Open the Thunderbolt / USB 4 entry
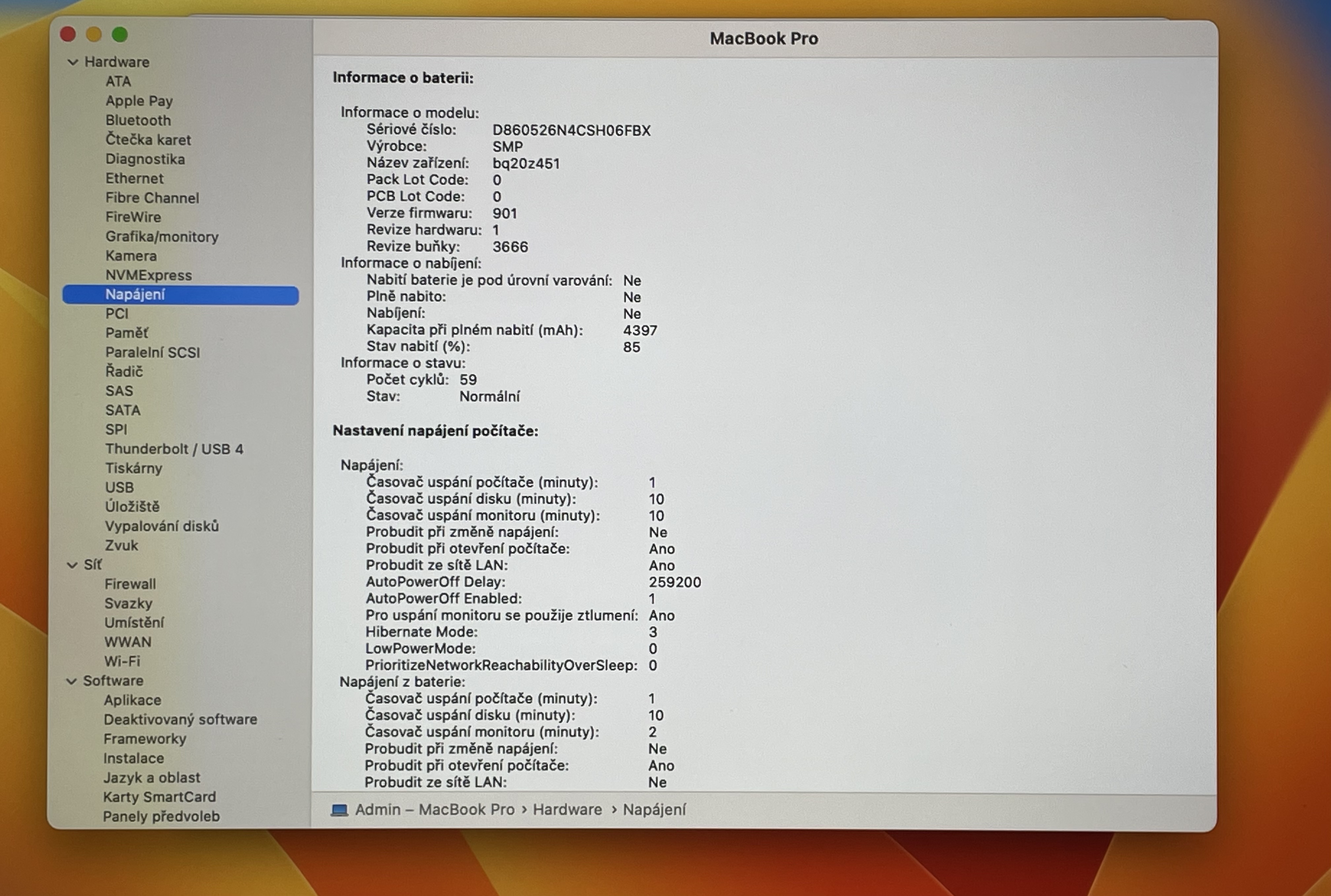Viewport: 1331px width, 896px height. pyautogui.click(x=174, y=449)
